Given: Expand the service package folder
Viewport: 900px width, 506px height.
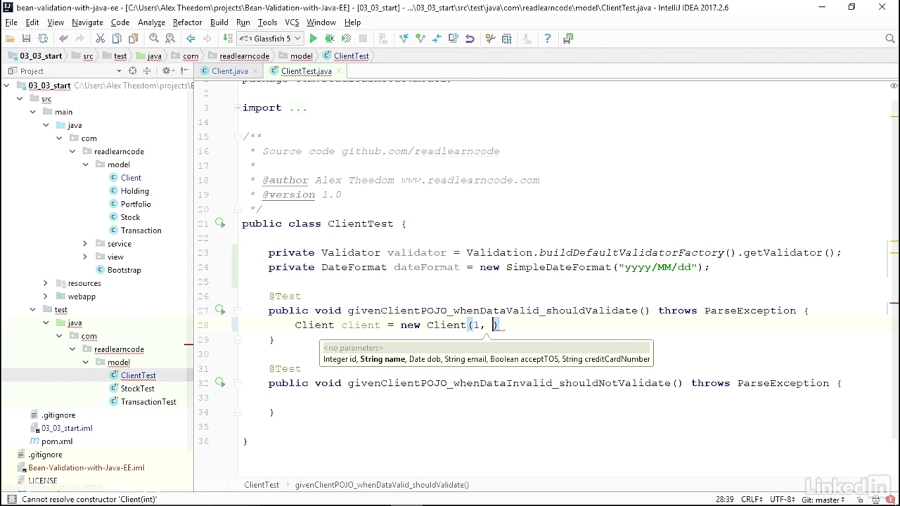Looking at the screenshot, I should [x=85, y=244].
